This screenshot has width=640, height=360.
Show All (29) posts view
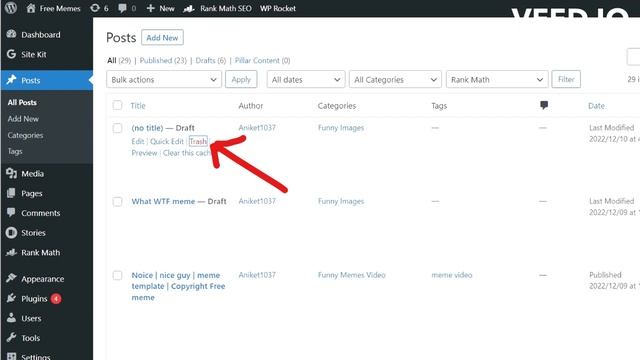pyautogui.click(x=119, y=60)
